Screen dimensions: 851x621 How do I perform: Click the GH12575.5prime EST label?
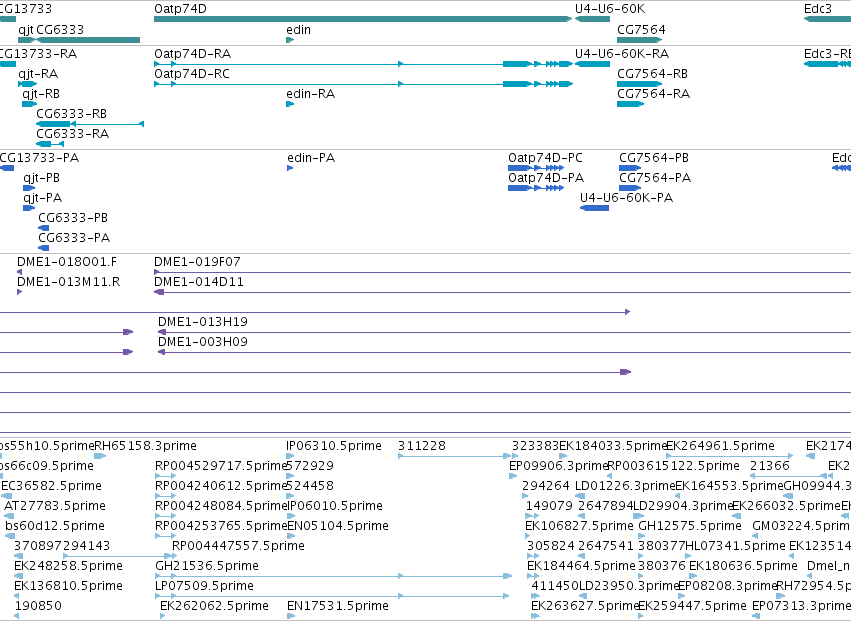coord(690,527)
